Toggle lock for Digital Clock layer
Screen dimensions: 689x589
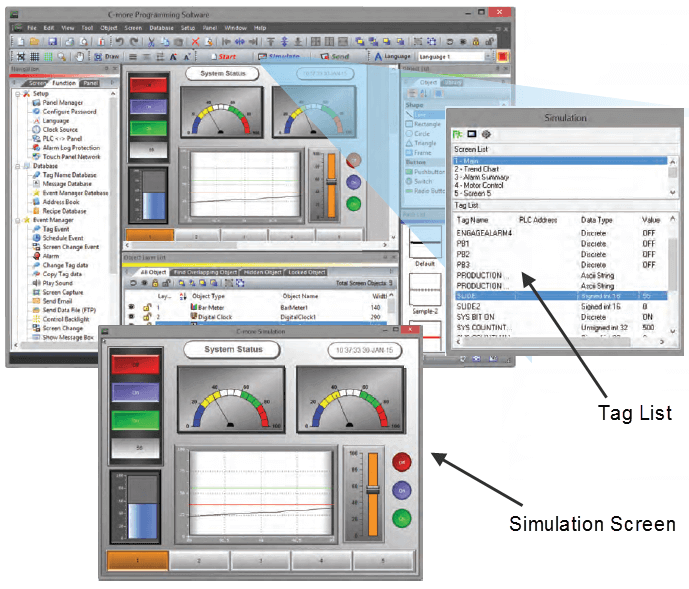point(145,316)
